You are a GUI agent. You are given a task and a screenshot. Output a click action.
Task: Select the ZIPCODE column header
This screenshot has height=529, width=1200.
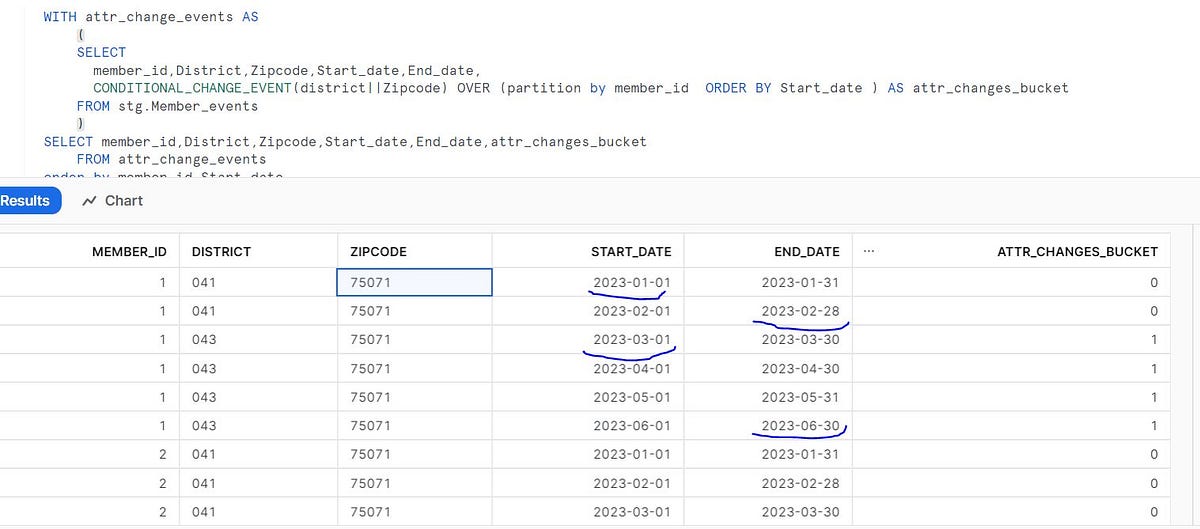click(x=378, y=252)
